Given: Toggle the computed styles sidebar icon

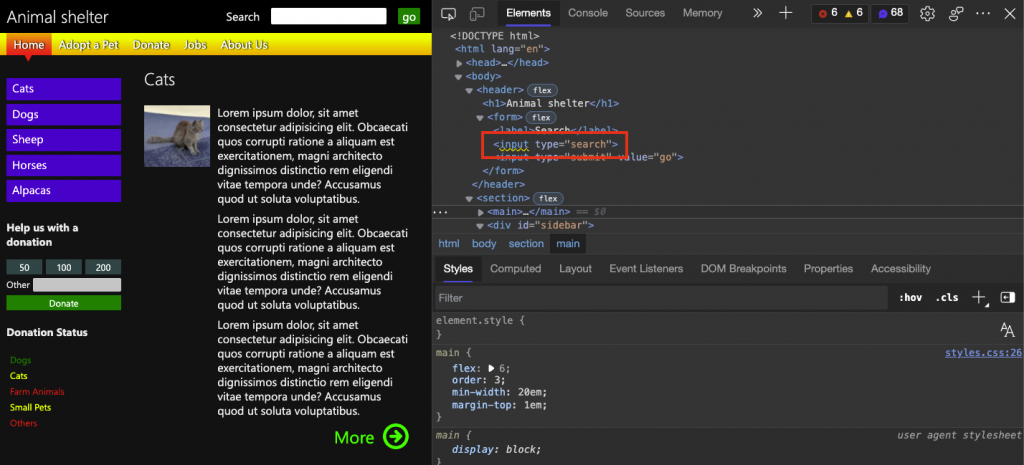Looking at the screenshot, I should (x=1008, y=298).
